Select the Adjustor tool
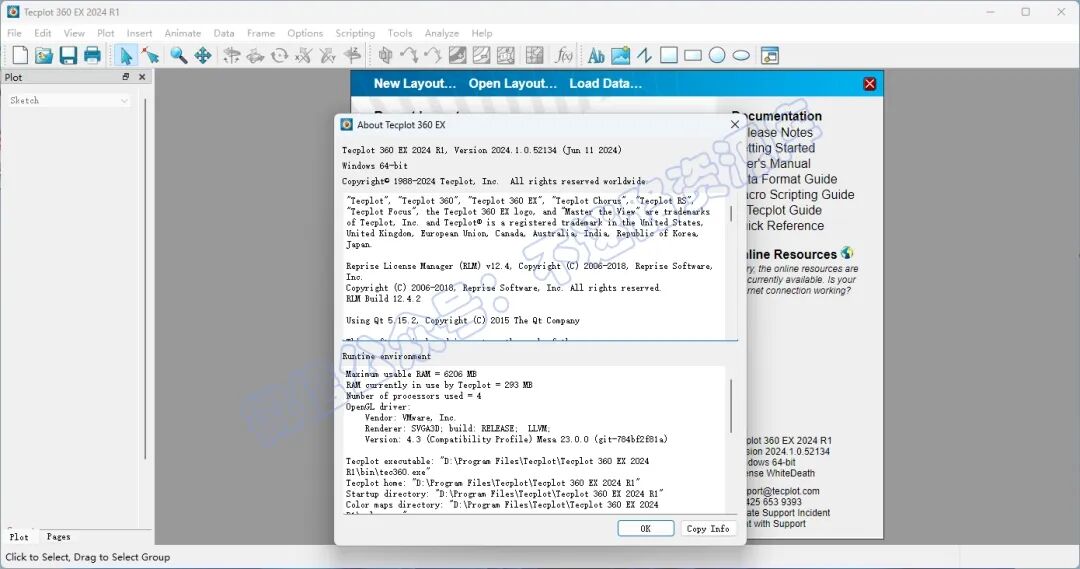Image resolution: width=1080 pixels, height=569 pixels. click(x=150, y=55)
